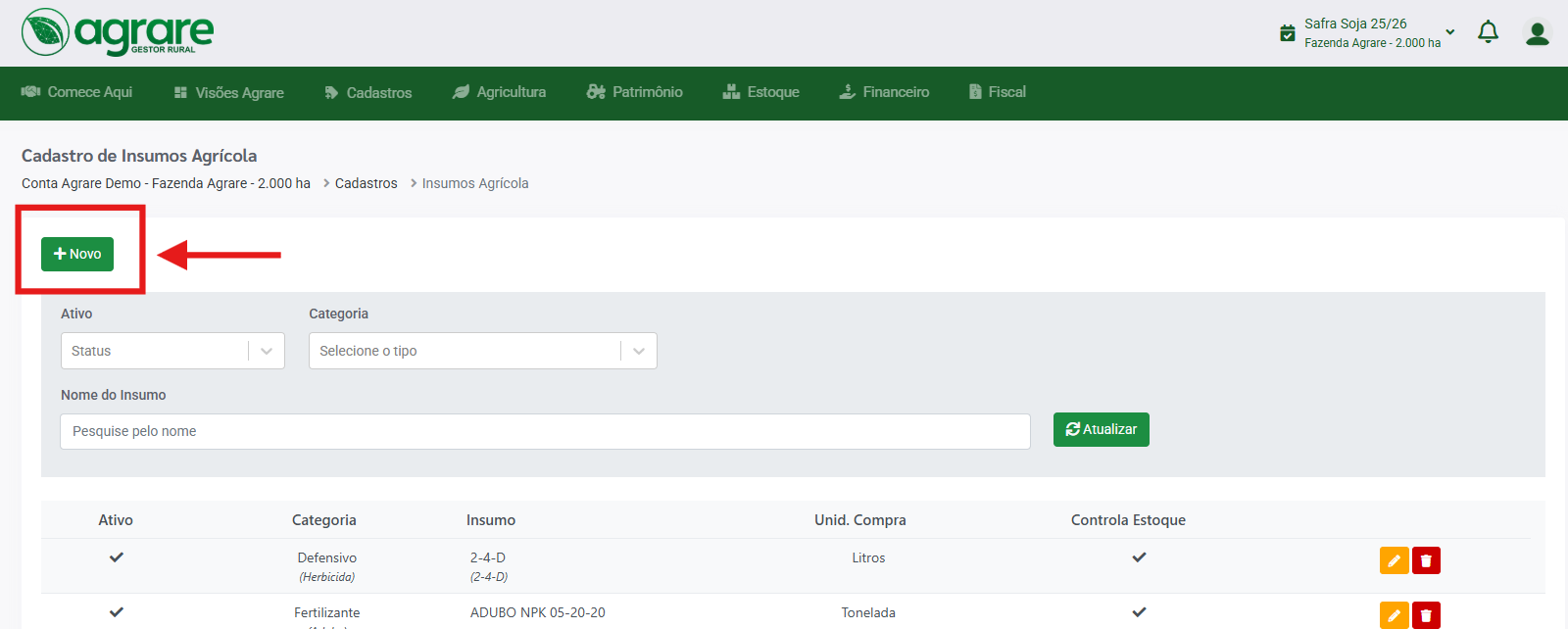The width and height of the screenshot is (1568, 629).
Task: Click the Litros unit cell
Action: point(868,557)
